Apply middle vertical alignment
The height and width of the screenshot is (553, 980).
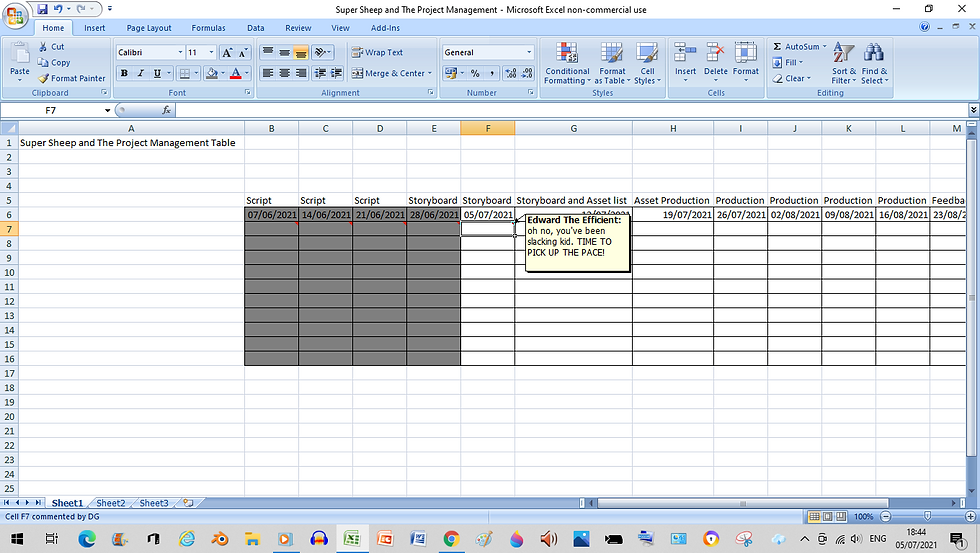pos(284,52)
